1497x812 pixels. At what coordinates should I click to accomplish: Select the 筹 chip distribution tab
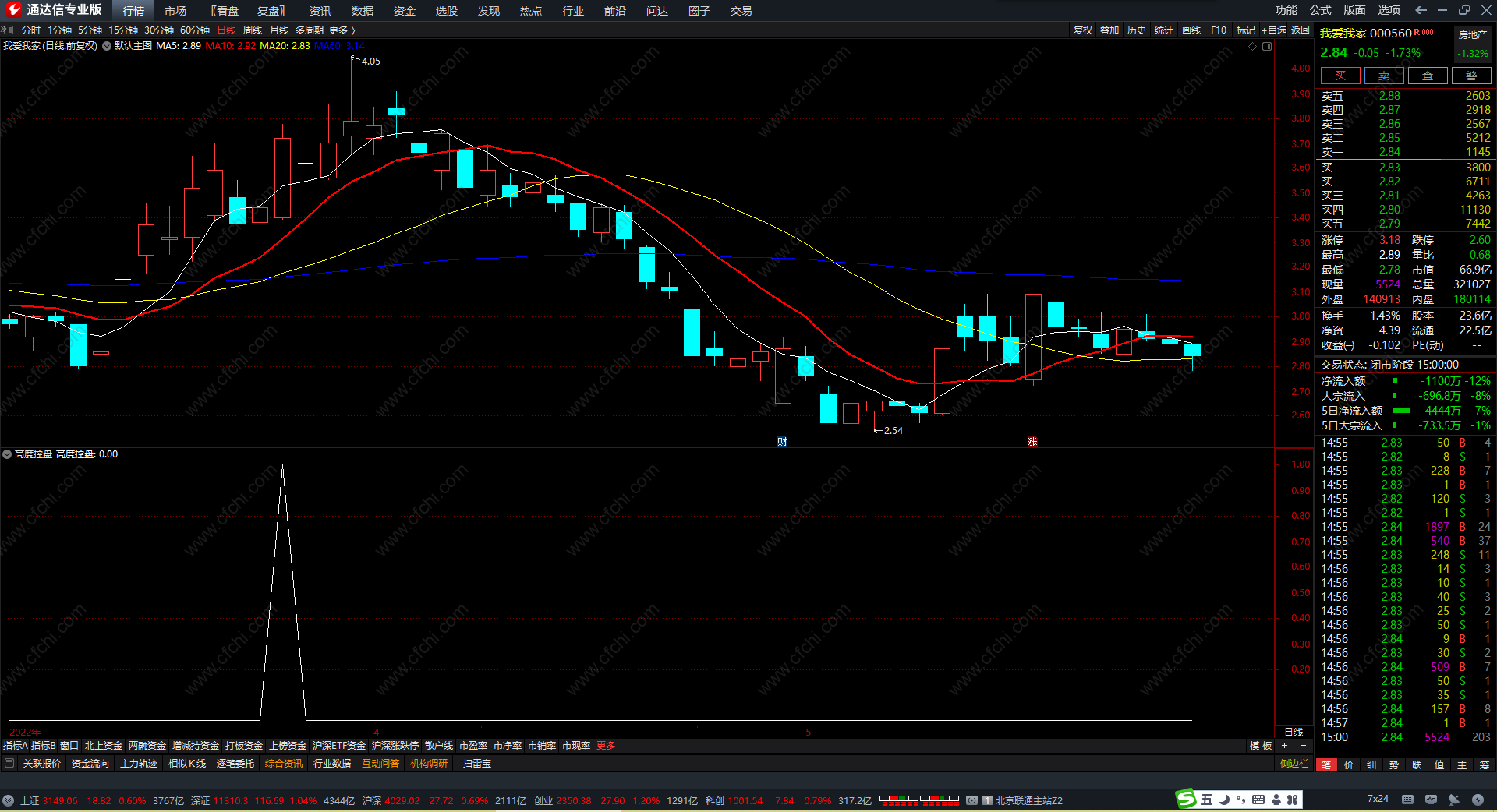click(x=1485, y=765)
